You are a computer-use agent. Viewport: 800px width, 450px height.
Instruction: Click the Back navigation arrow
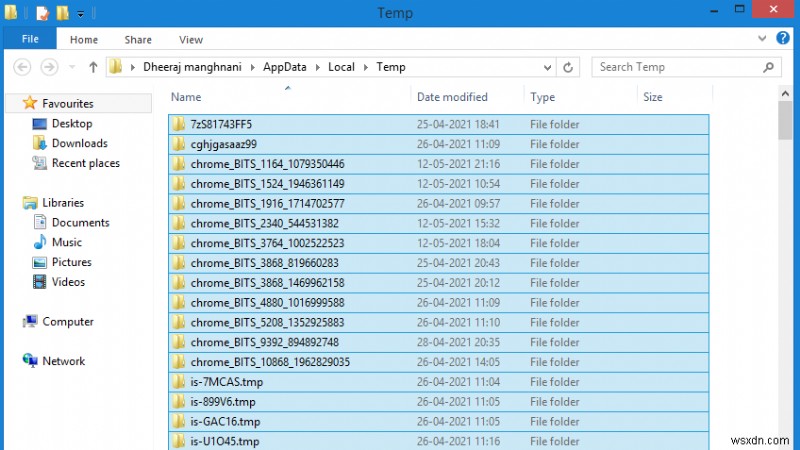(22, 67)
